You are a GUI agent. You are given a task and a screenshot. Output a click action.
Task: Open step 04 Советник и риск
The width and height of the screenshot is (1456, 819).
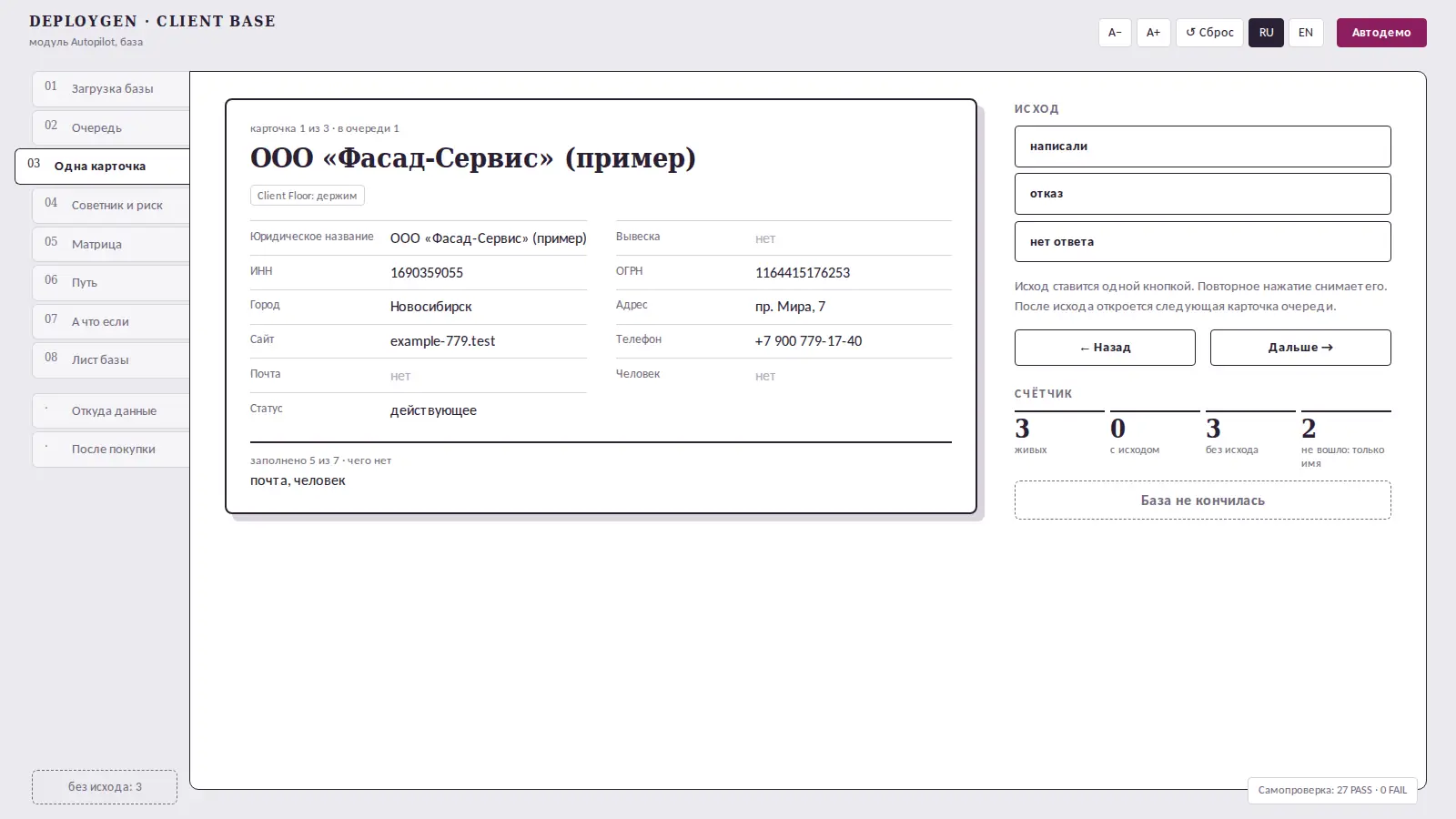click(111, 205)
